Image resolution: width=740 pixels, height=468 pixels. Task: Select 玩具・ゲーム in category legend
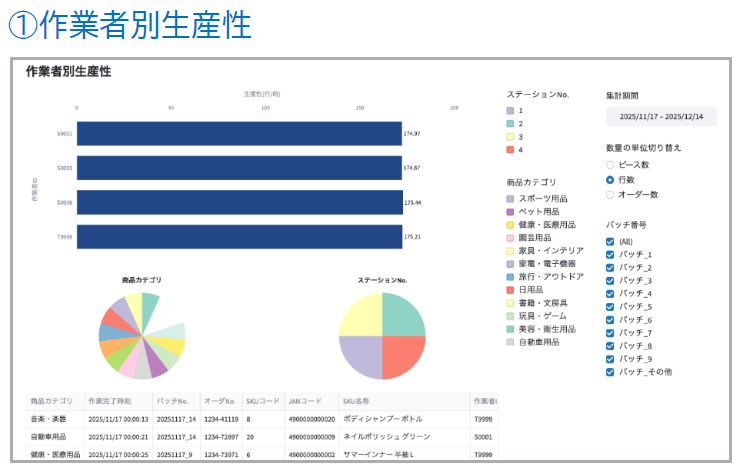click(x=537, y=316)
